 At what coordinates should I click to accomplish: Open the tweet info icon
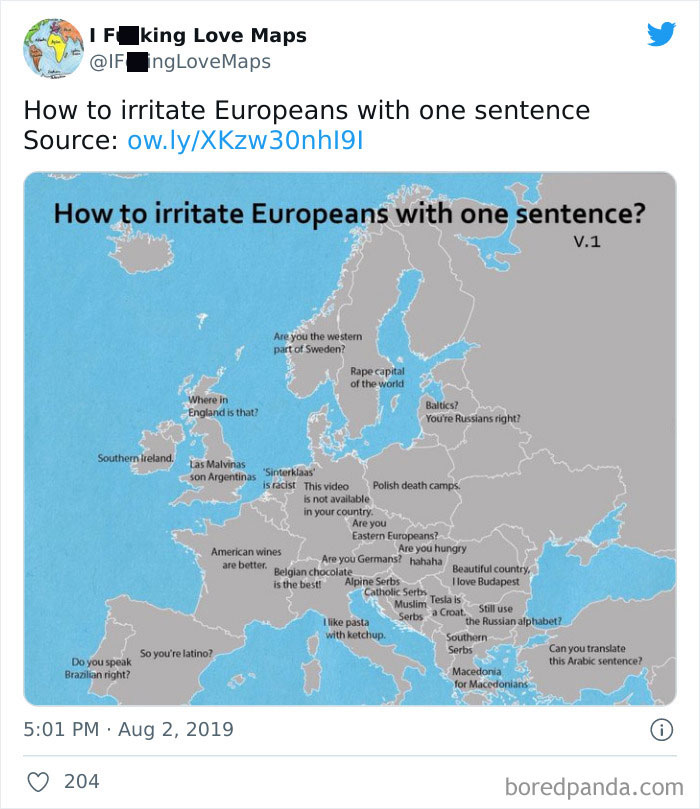coord(661,730)
